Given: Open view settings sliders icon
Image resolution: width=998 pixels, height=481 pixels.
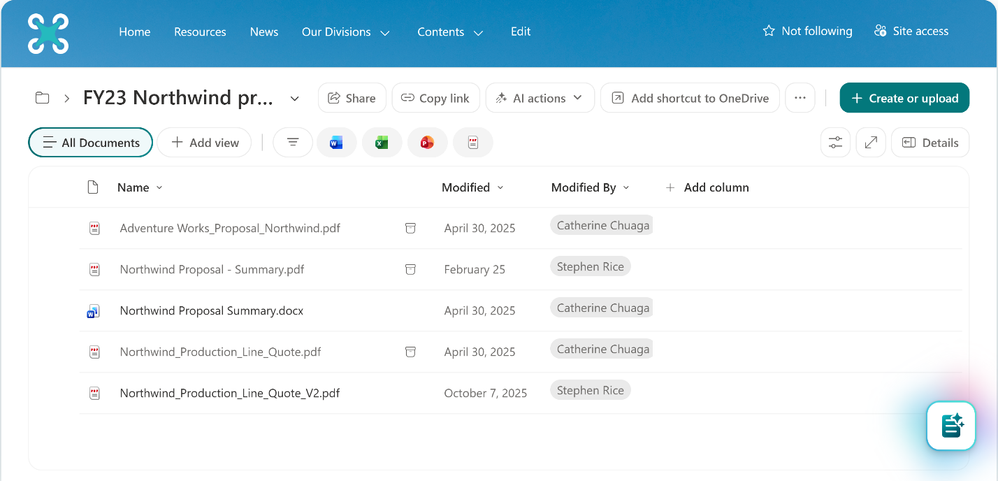Looking at the screenshot, I should [x=835, y=143].
